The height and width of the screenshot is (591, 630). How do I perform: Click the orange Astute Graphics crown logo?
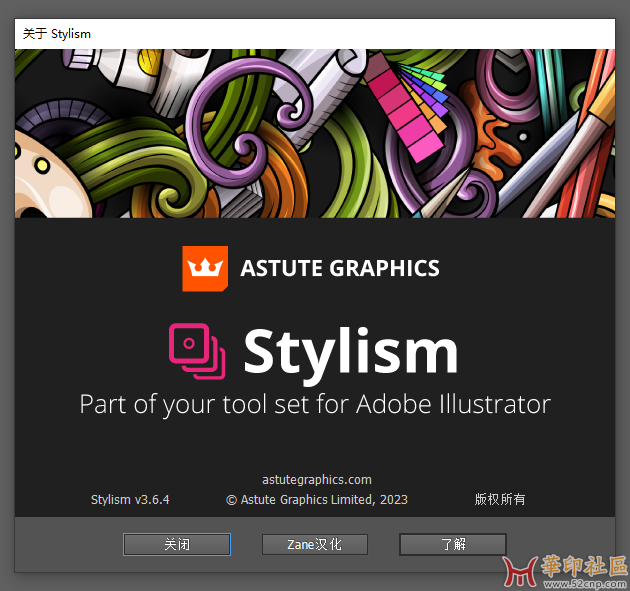pyautogui.click(x=205, y=268)
